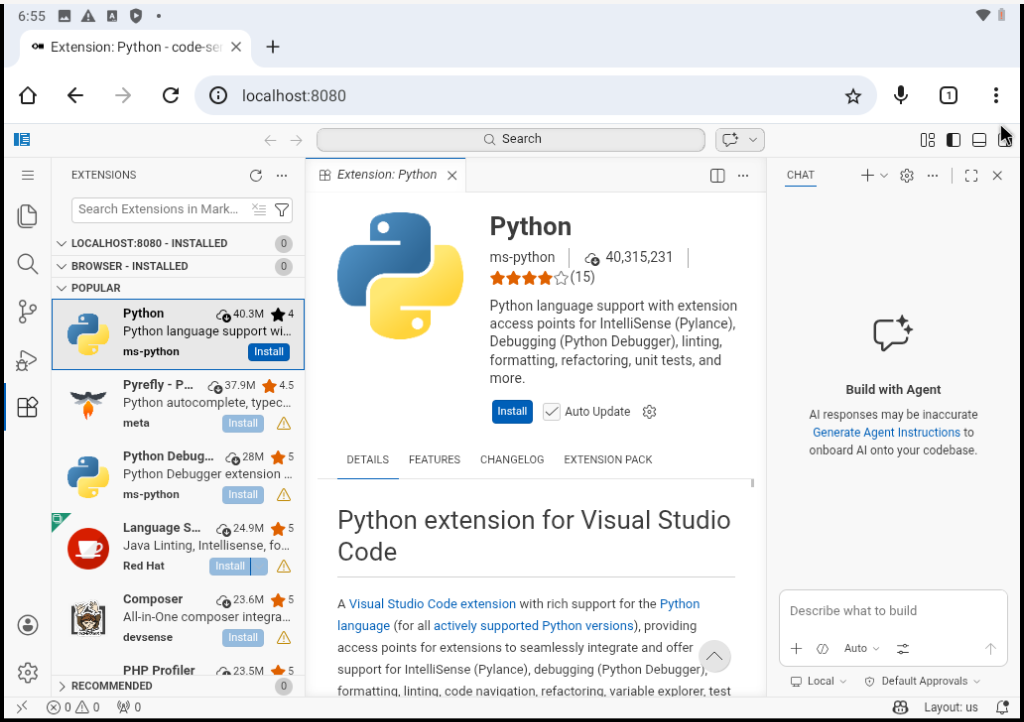Install the Pyrefly extension
The width and height of the screenshot is (1024, 722).
pos(243,423)
